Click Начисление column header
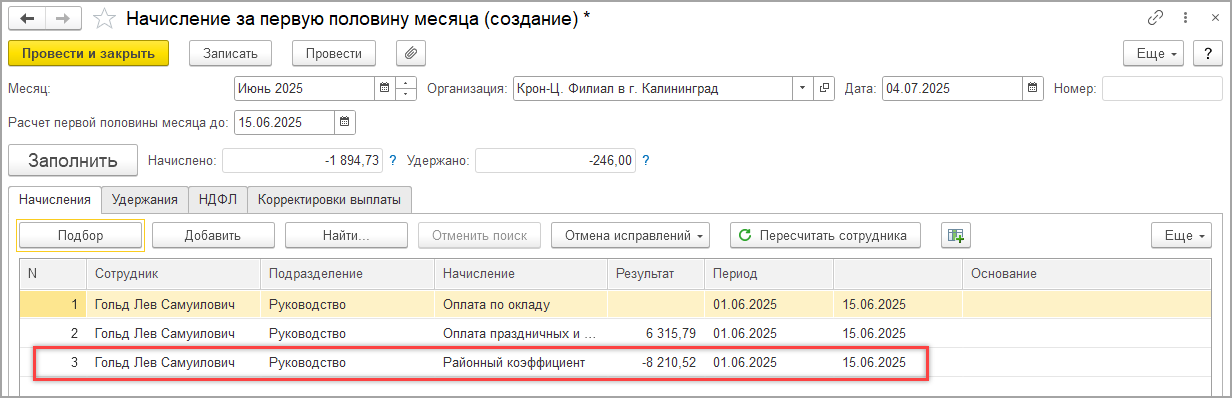Screen dimensions: 1232x398 click(520, 273)
